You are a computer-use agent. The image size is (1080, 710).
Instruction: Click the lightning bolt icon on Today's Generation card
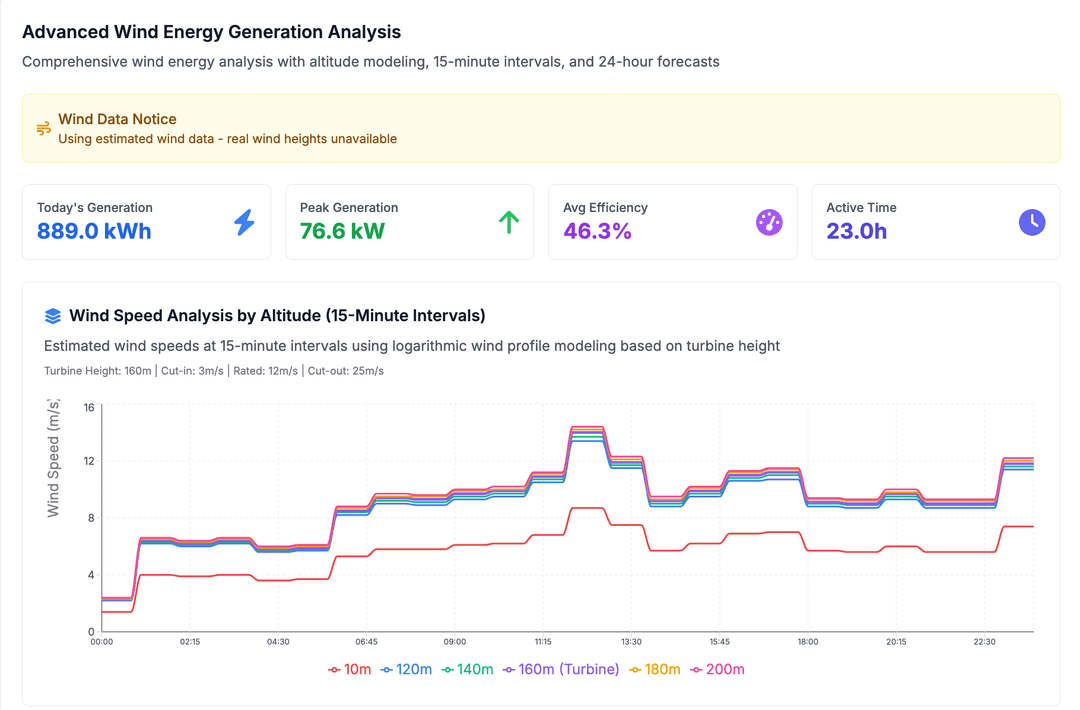click(243, 222)
